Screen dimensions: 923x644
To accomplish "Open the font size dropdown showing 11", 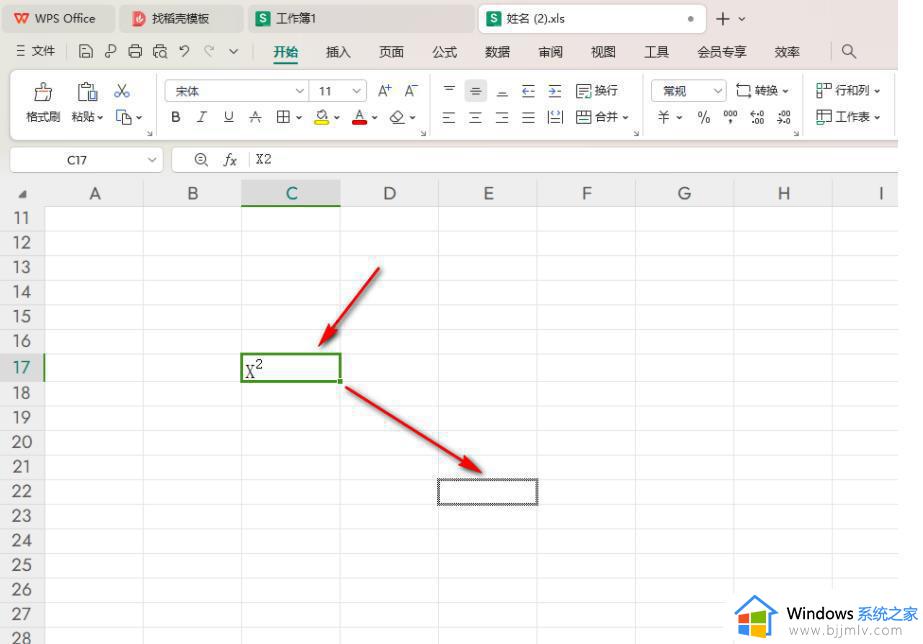I will click(356, 91).
